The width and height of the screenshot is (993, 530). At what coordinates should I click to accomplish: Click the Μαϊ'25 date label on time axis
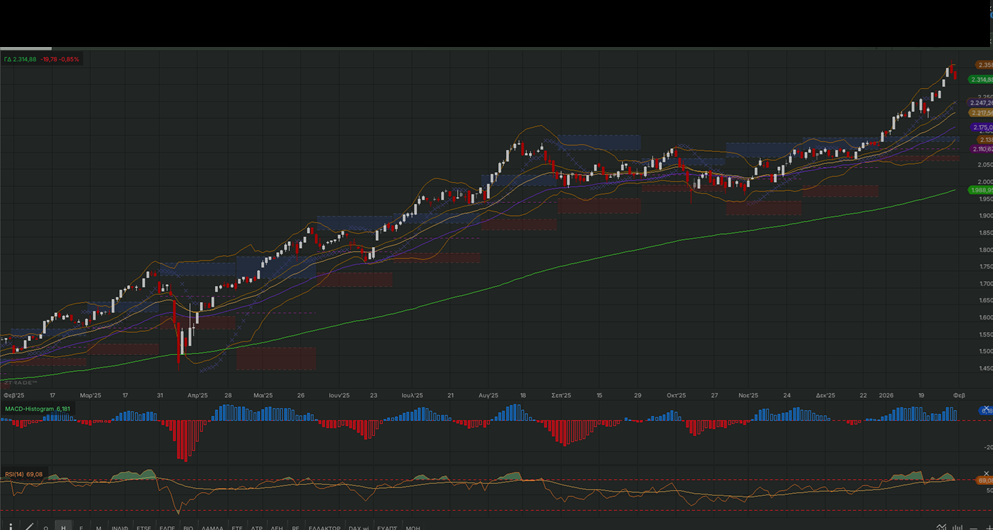pyautogui.click(x=263, y=395)
